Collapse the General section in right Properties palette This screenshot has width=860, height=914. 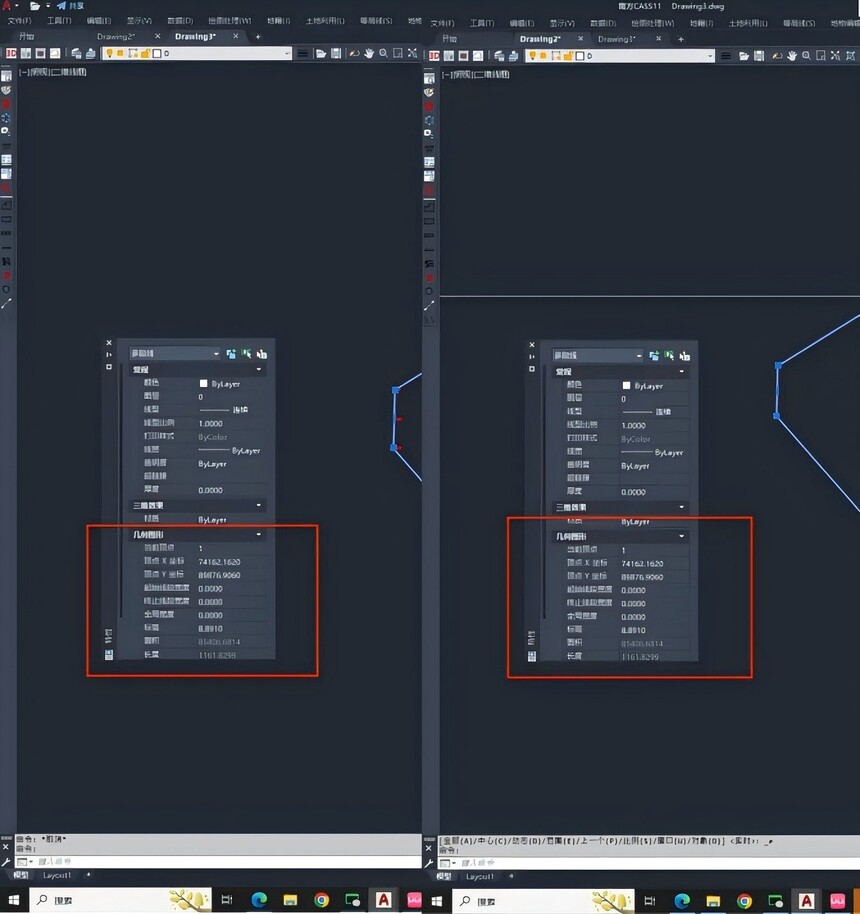click(682, 371)
